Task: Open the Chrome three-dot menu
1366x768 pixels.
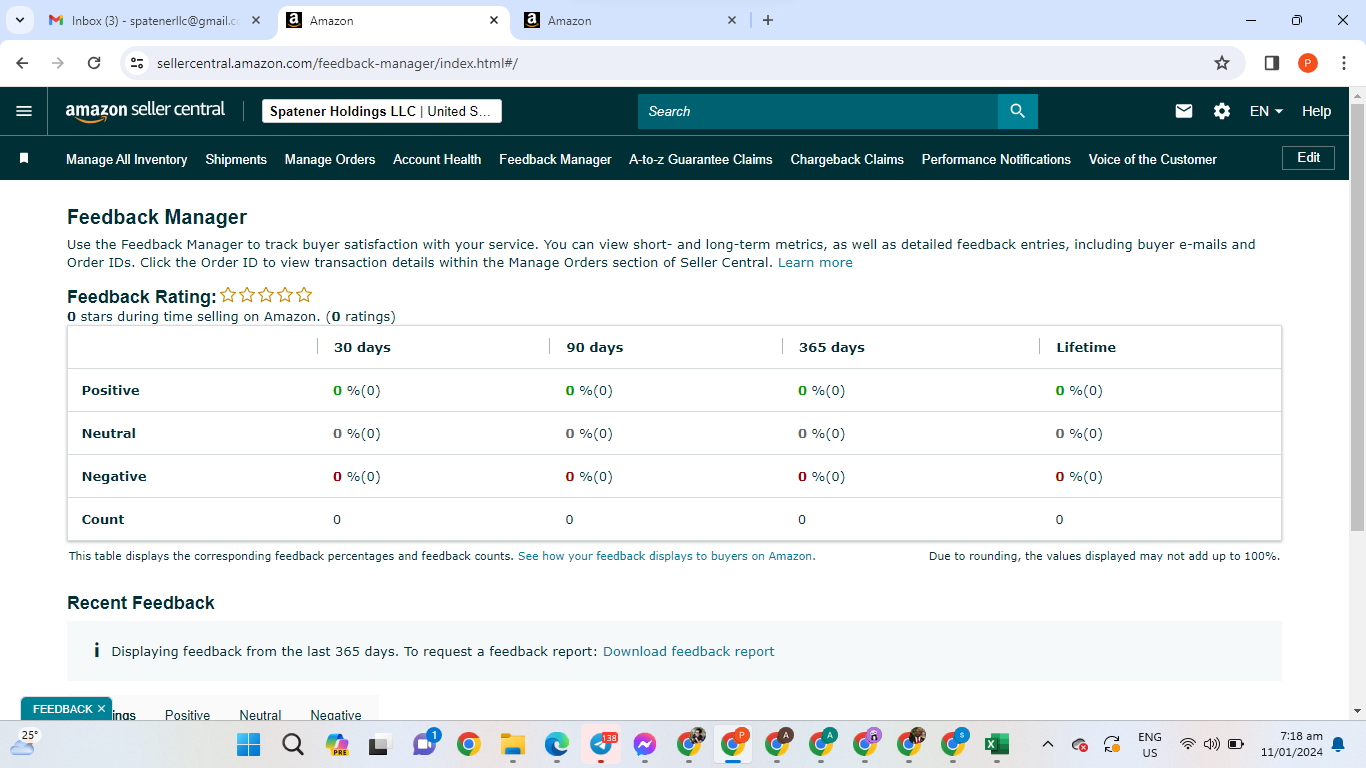Action: click(1343, 63)
